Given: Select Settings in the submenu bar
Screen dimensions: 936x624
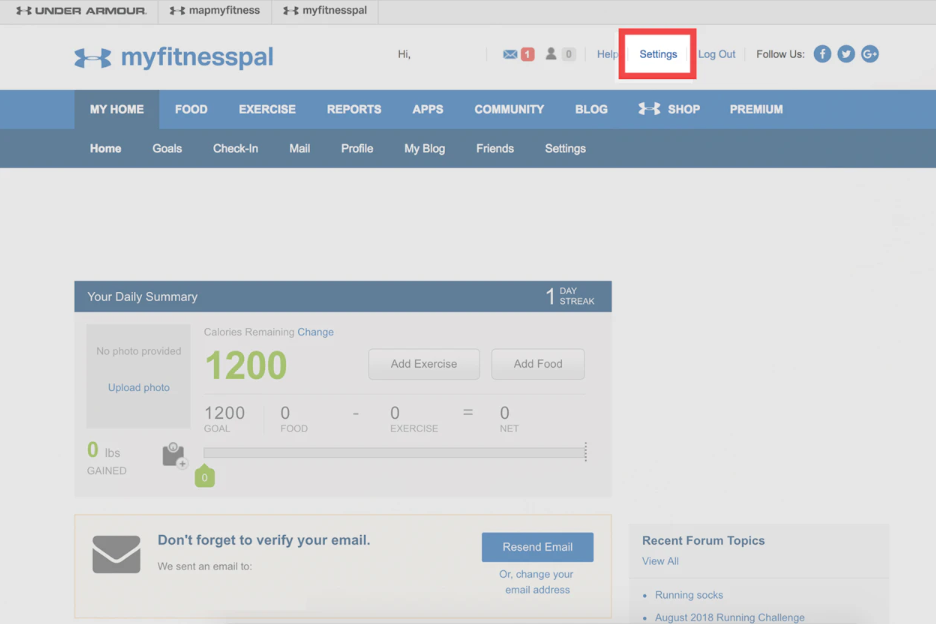Looking at the screenshot, I should (x=565, y=149).
